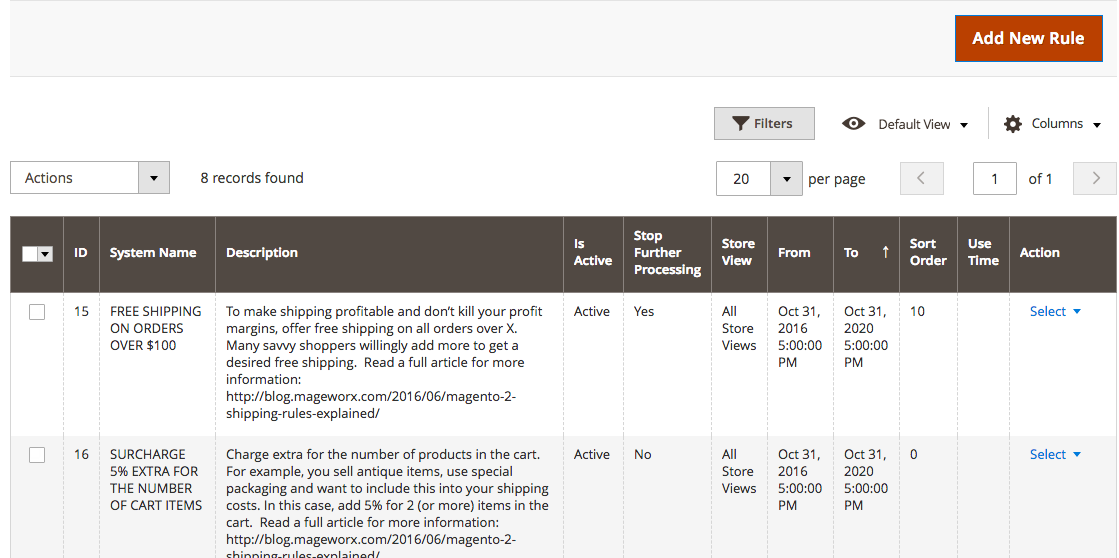
Task: Click SURCHARGE 5% EXTRA system name
Action: tap(156, 480)
